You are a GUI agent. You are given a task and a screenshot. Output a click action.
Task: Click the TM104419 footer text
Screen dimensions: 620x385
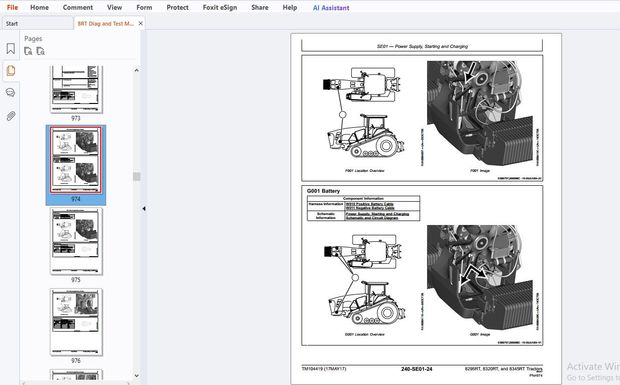(x=324, y=369)
